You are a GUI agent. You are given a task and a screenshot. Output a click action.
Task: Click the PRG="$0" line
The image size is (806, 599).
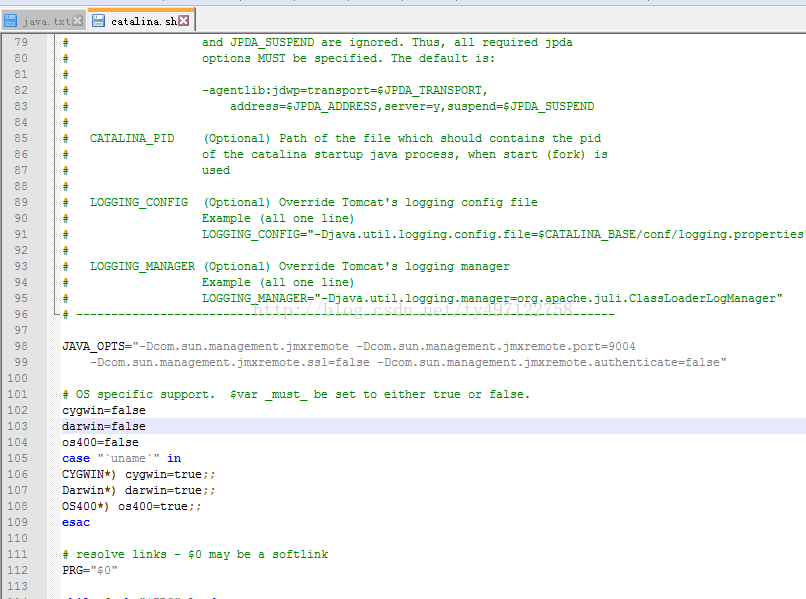(90, 570)
